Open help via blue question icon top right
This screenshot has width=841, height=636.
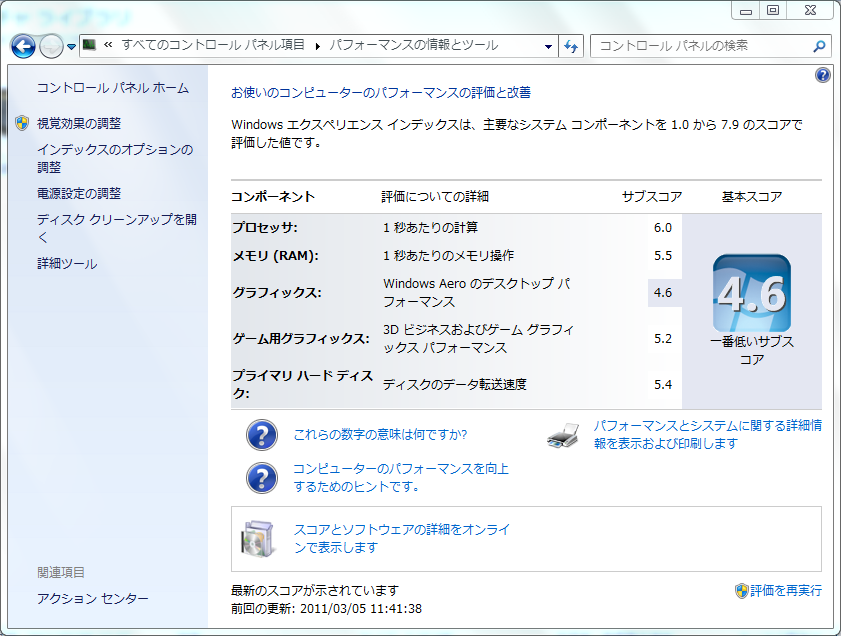[x=823, y=75]
